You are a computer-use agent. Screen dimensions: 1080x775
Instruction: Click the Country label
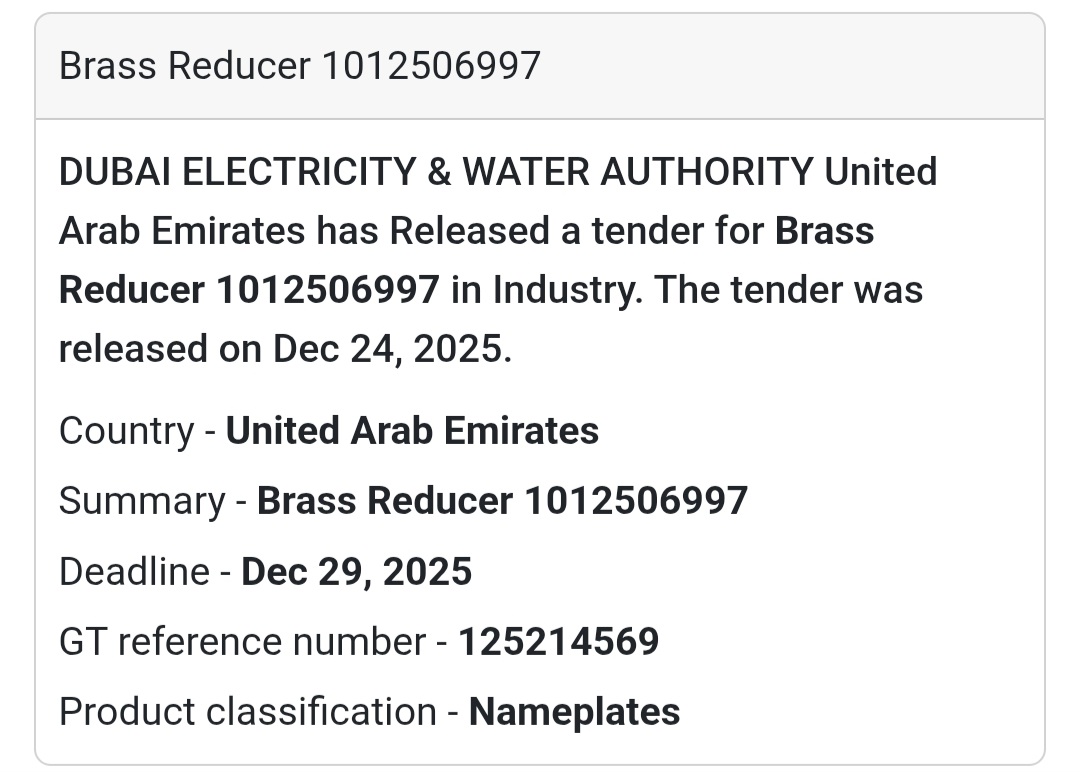point(126,431)
